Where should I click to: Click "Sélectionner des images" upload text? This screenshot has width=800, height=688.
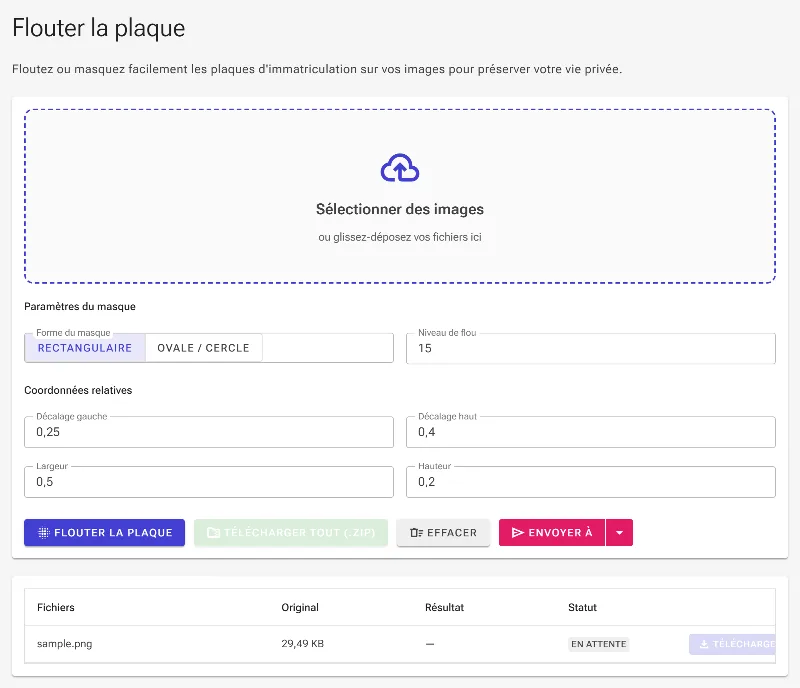coord(400,209)
